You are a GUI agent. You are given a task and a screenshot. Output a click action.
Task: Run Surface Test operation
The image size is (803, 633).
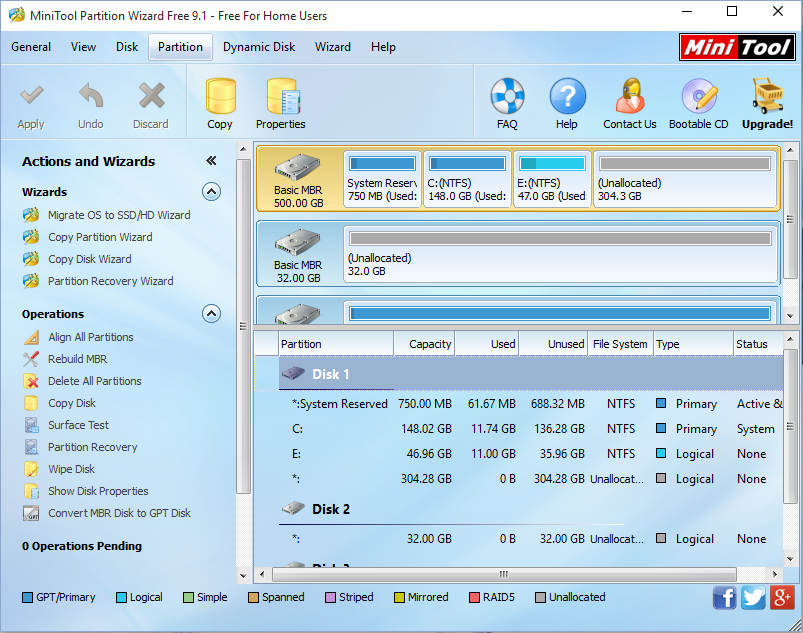tap(78, 425)
